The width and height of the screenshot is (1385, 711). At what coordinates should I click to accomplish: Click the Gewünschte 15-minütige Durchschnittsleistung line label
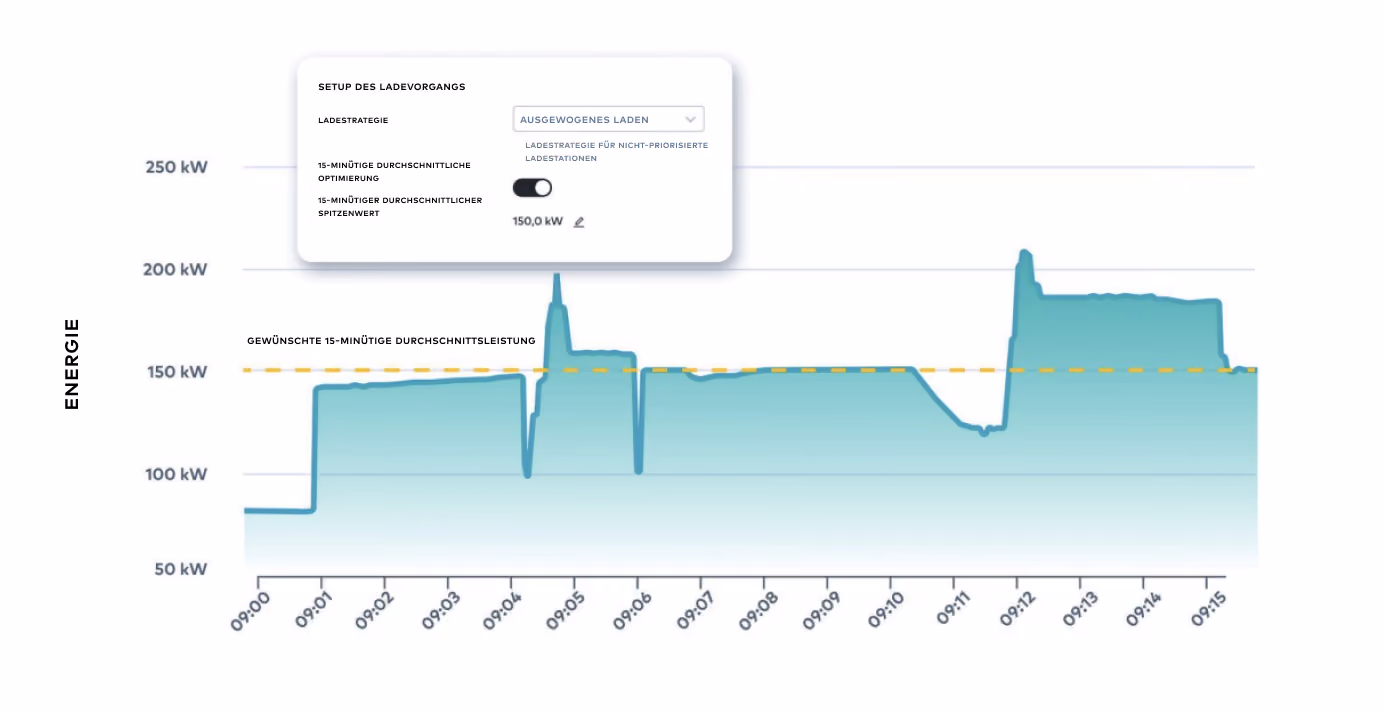coord(391,341)
